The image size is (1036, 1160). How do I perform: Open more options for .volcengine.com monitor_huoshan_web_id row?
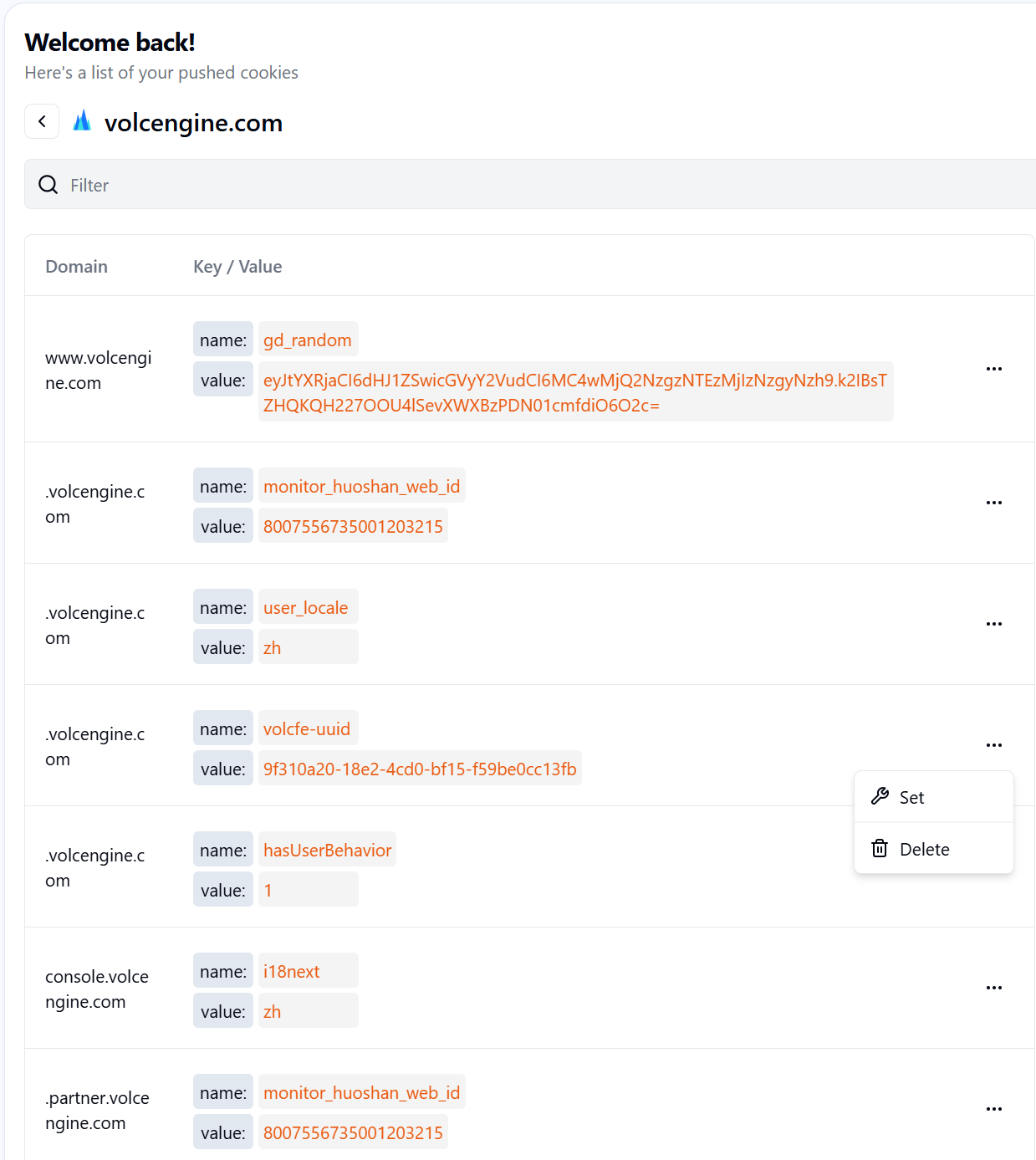click(x=994, y=503)
